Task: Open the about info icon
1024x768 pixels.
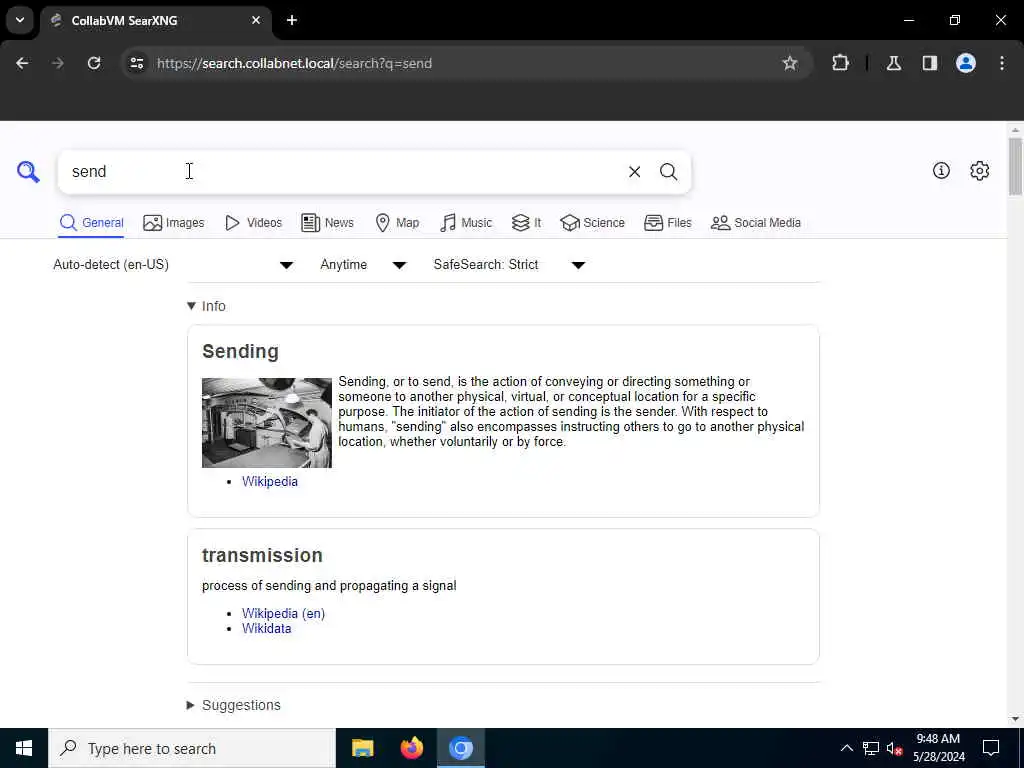Action: point(941,170)
